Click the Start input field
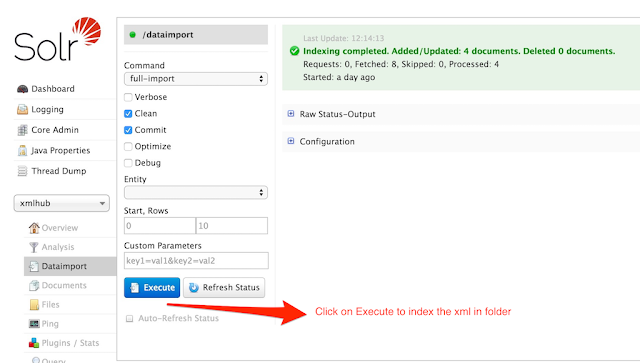640x363 pixels. 160,226
